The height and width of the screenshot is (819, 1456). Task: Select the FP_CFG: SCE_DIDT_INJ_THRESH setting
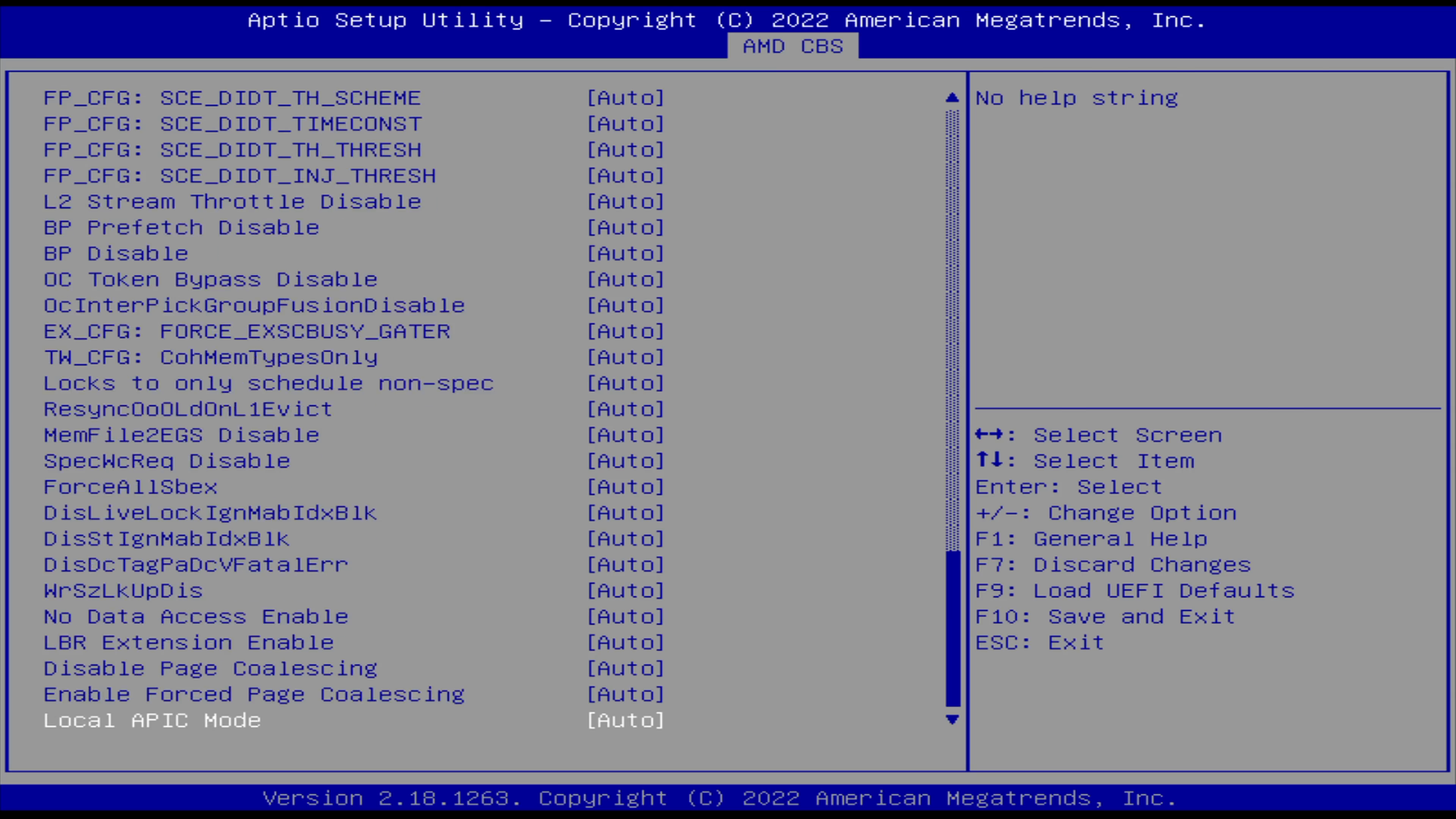[240, 176]
